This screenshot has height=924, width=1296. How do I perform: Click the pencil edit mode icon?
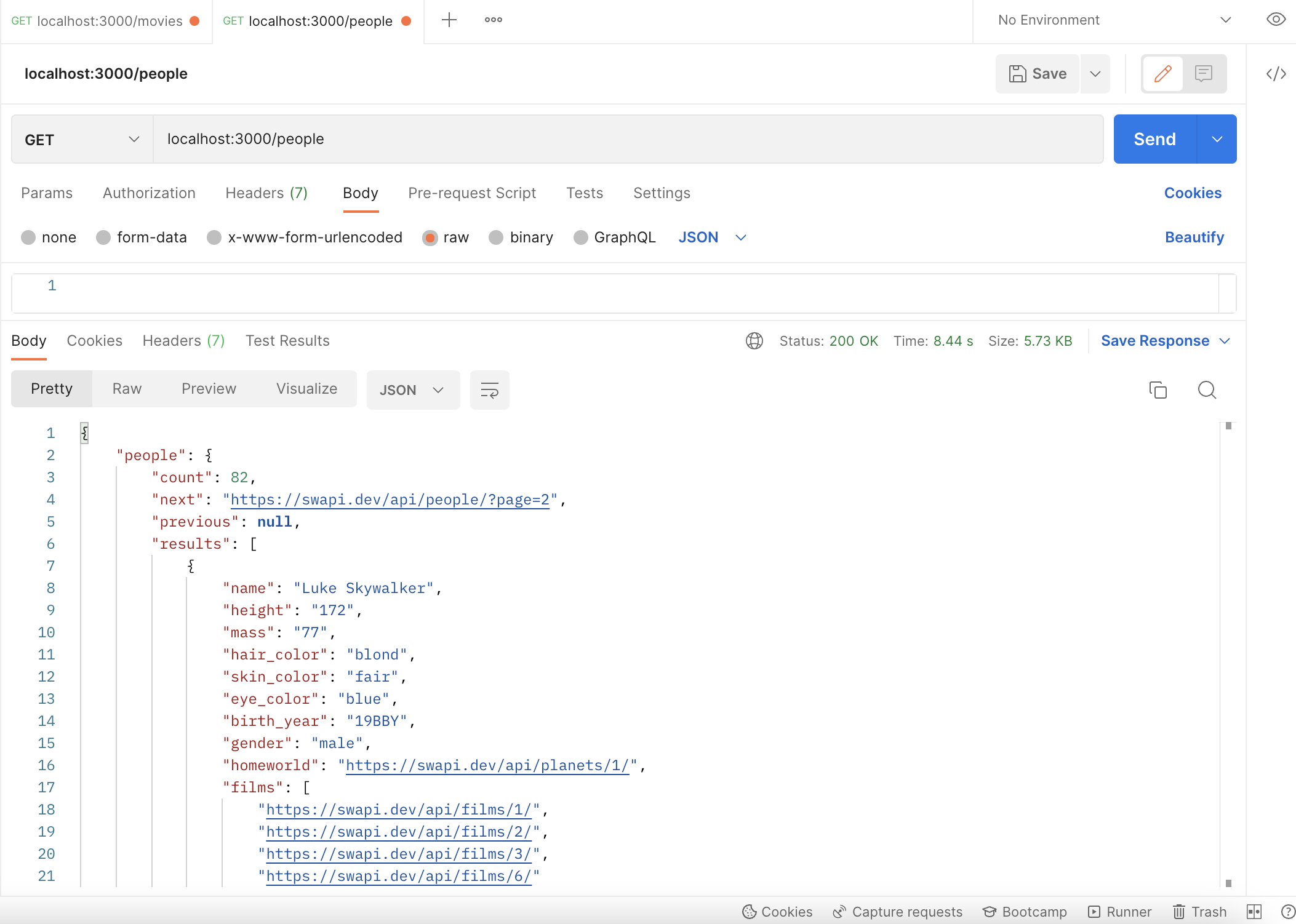1162,74
